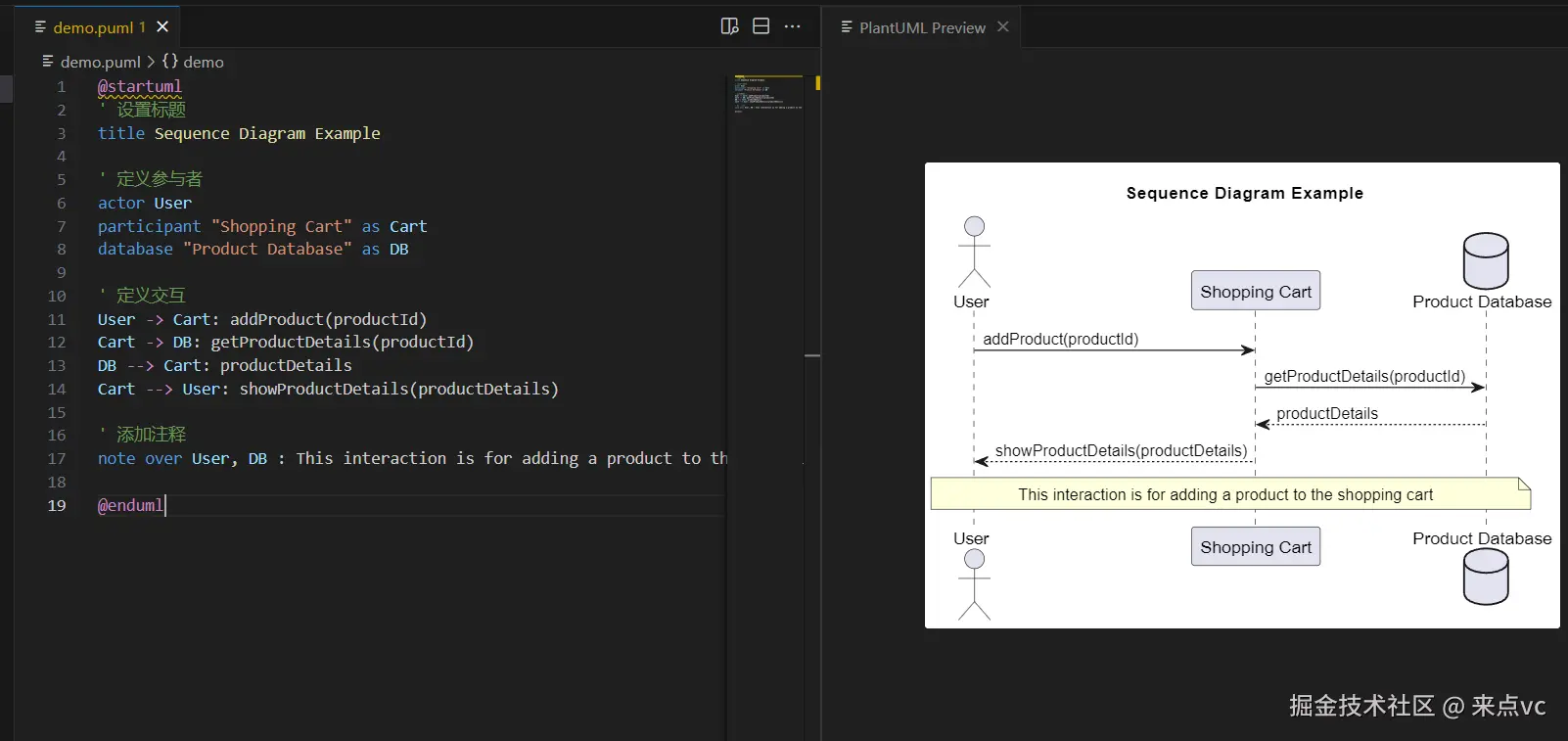Click the top User actor figure in diagram
This screenshot has width=1568, height=741.
coord(974,252)
